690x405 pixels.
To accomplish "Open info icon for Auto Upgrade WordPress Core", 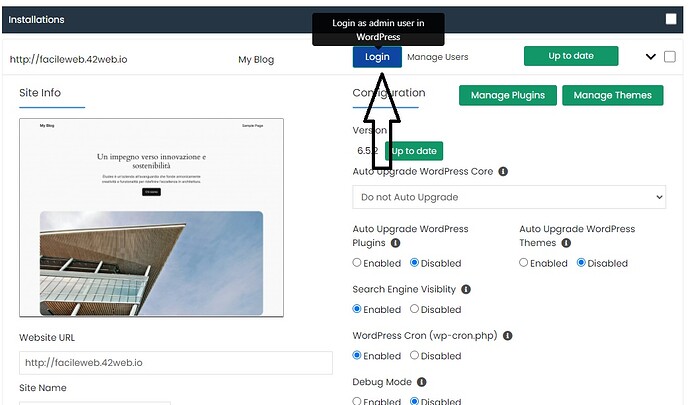I will click(x=503, y=172).
